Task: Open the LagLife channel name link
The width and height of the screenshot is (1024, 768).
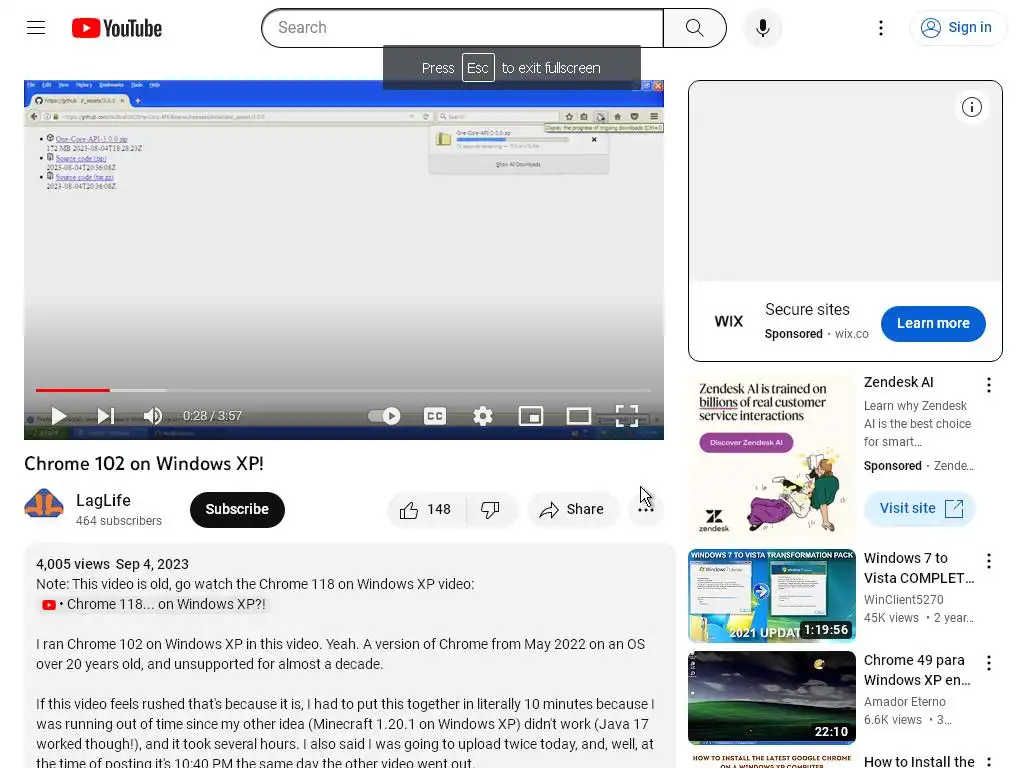Action: click(x=103, y=500)
